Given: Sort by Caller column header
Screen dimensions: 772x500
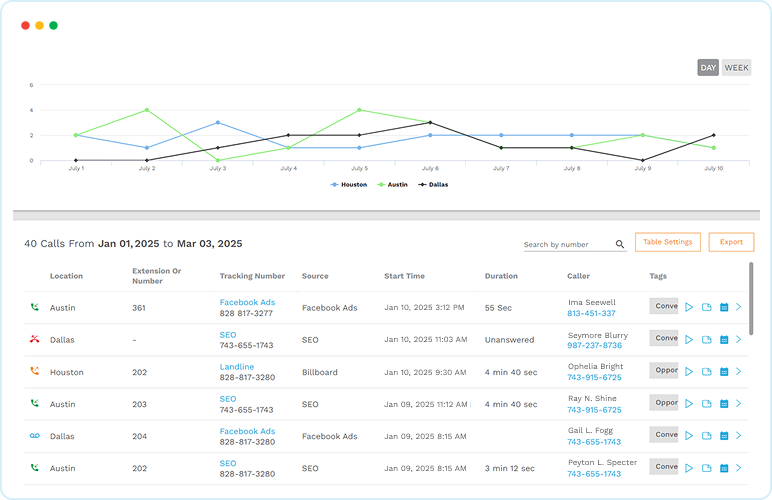Looking at the screenshot, I should pyautogui.click(x=579, y=276).
